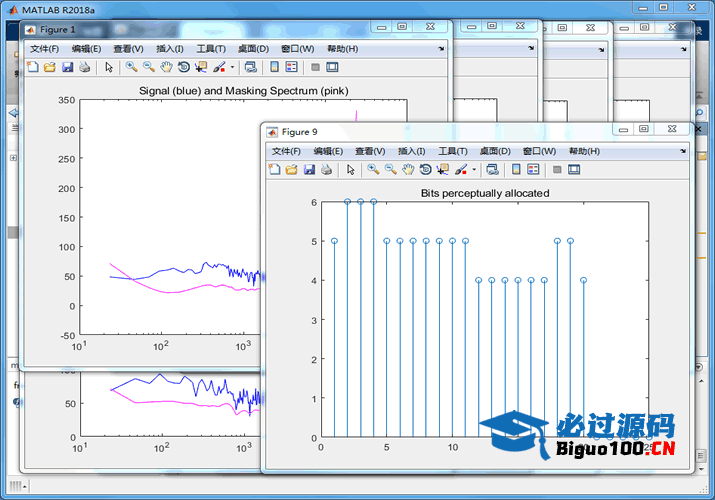The width and height of the screenshot is (715, 500).
Task: Click 'Signal (blue) and Masking Spectrum (pink)' title
Action: point(244,91)
